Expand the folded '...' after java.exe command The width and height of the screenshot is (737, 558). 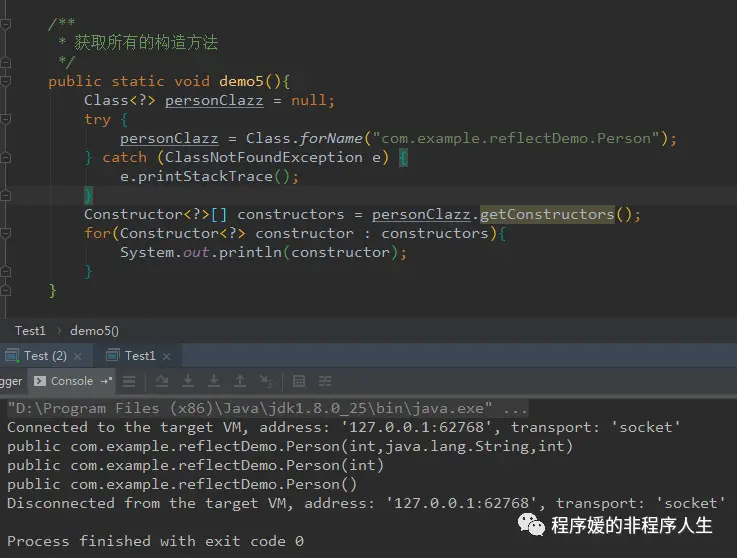pyautogui.click(x=515, y=408)
